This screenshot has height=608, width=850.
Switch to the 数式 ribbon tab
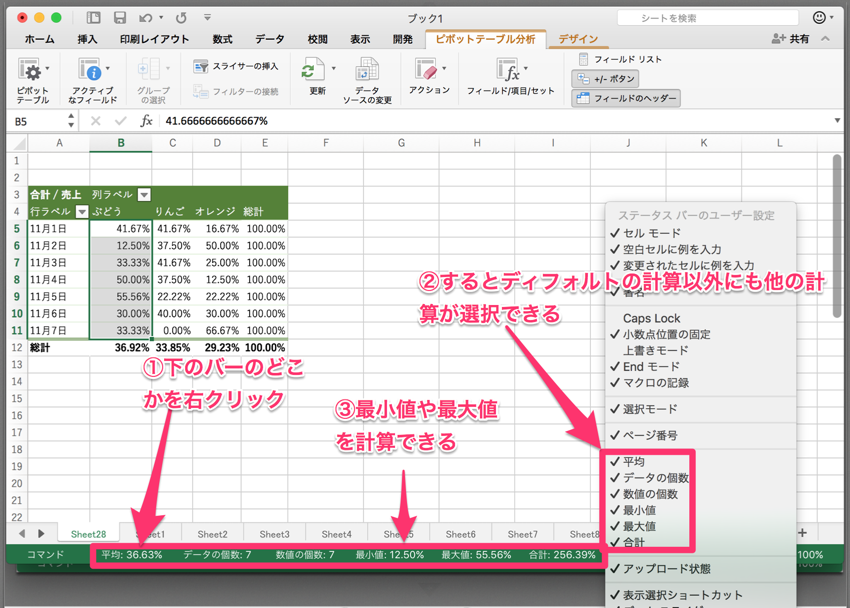tap(222, 39)
